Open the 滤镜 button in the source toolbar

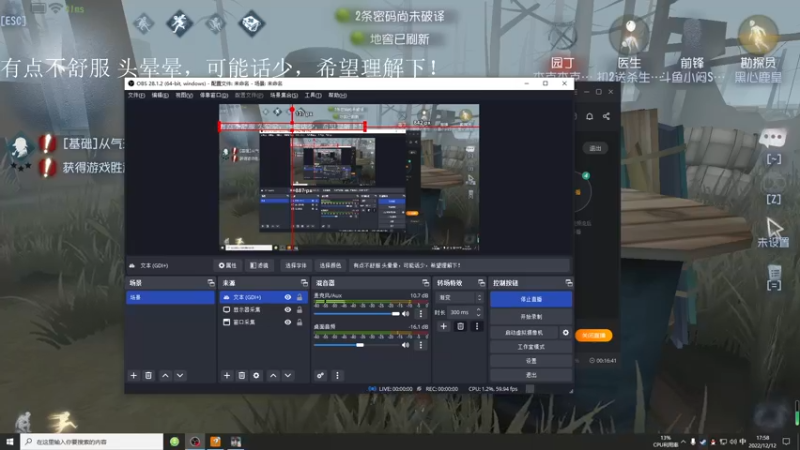click(259, 265)
